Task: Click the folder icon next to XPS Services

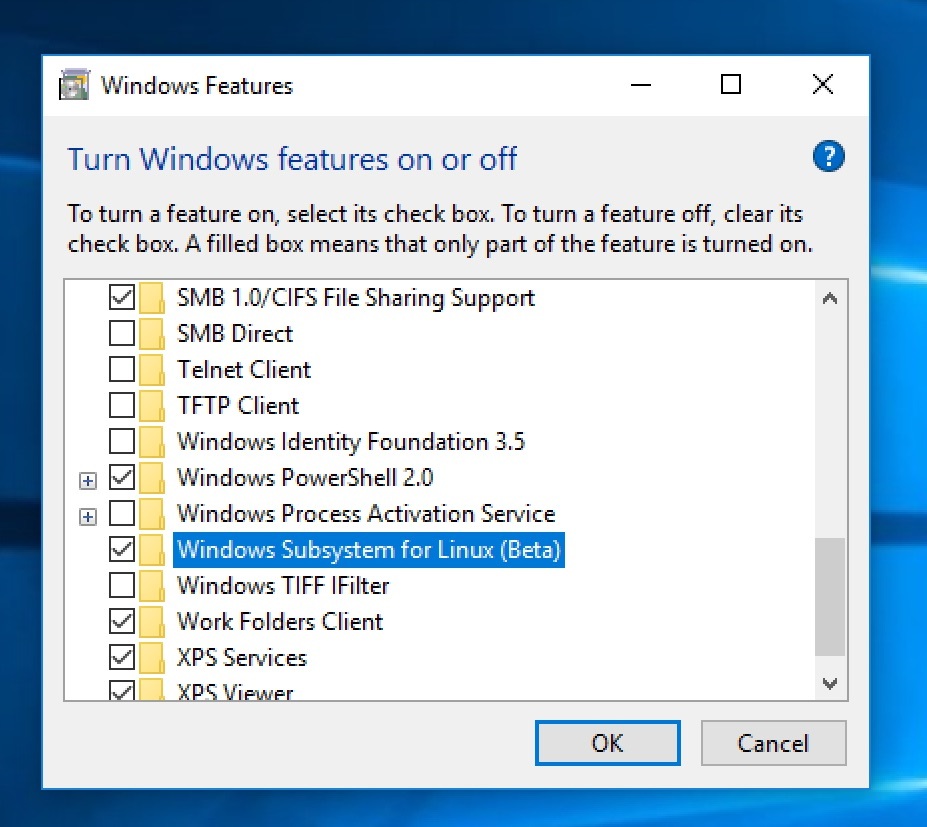Action: tap(154, 657)
